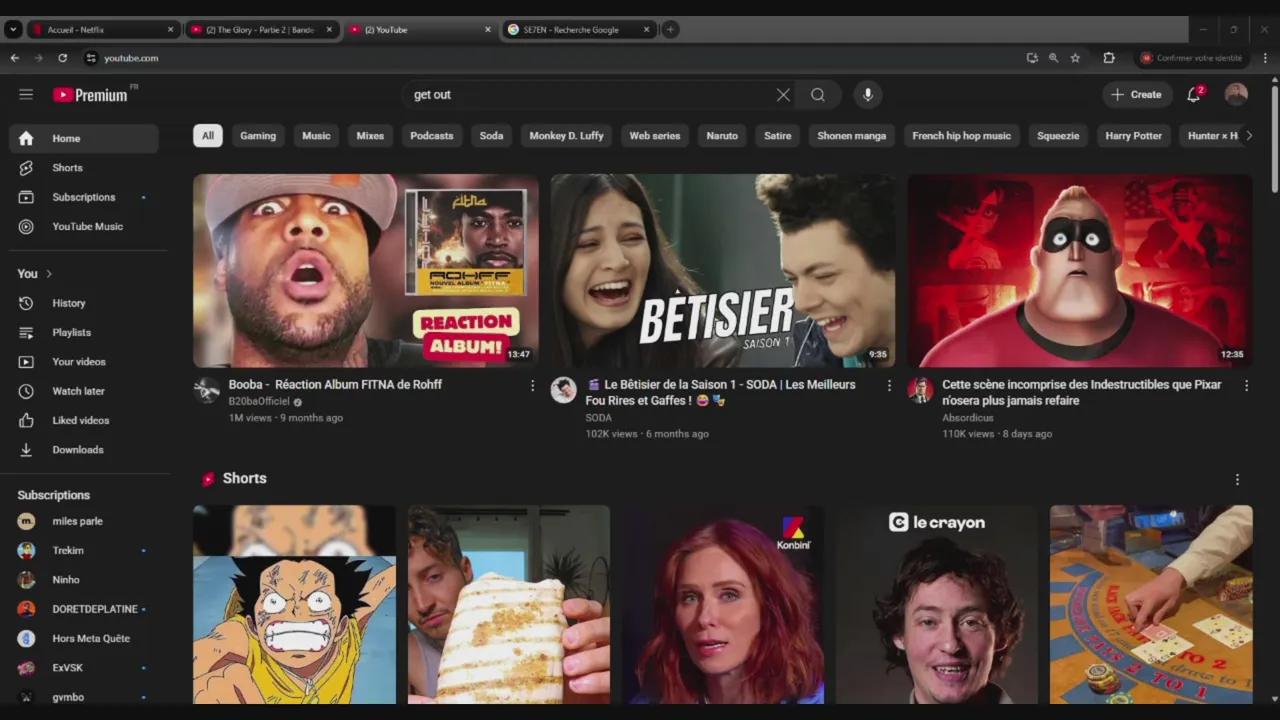This screenshot has height=720, width=1280.
Task: Click the Create button
Action: click(x=1136, y=95)
